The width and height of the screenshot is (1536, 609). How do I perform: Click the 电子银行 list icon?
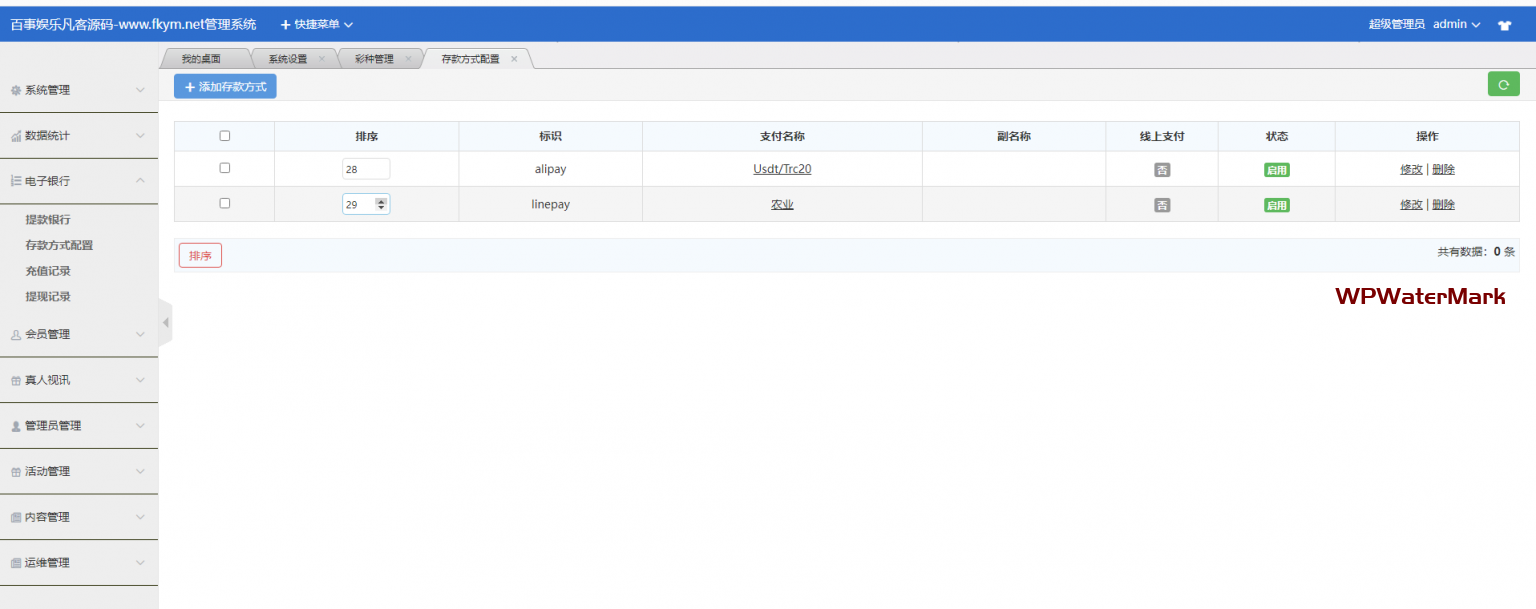16,181
